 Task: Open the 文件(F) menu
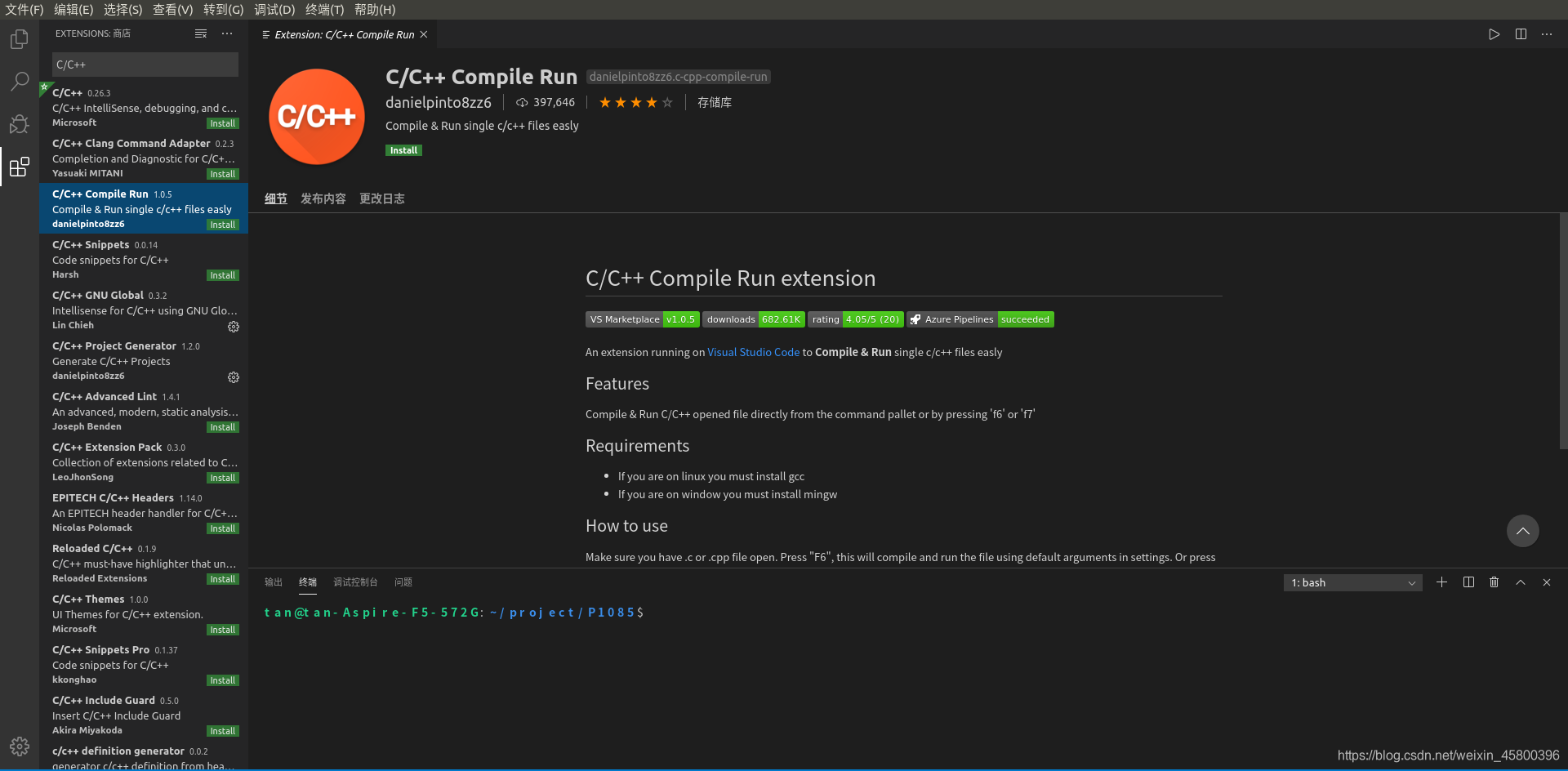[24, 9]
